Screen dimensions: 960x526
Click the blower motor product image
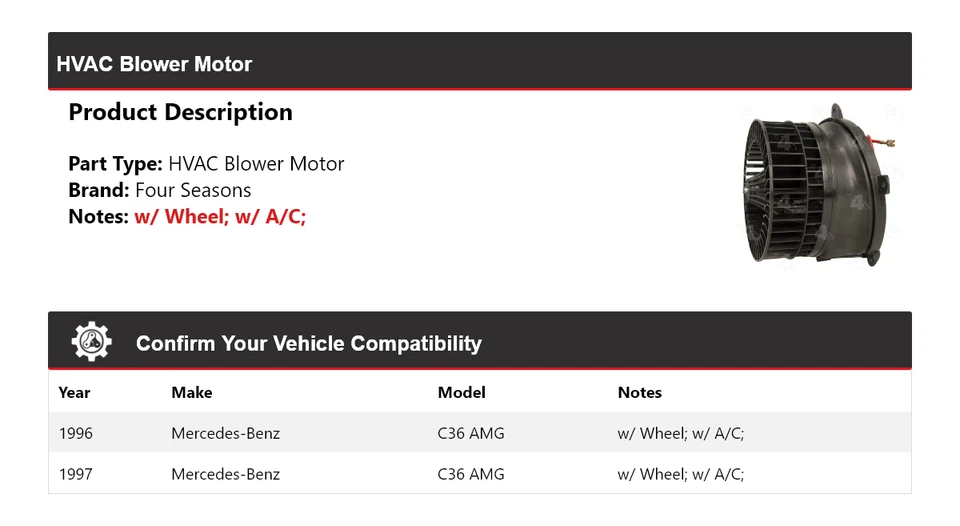[815, 187]
